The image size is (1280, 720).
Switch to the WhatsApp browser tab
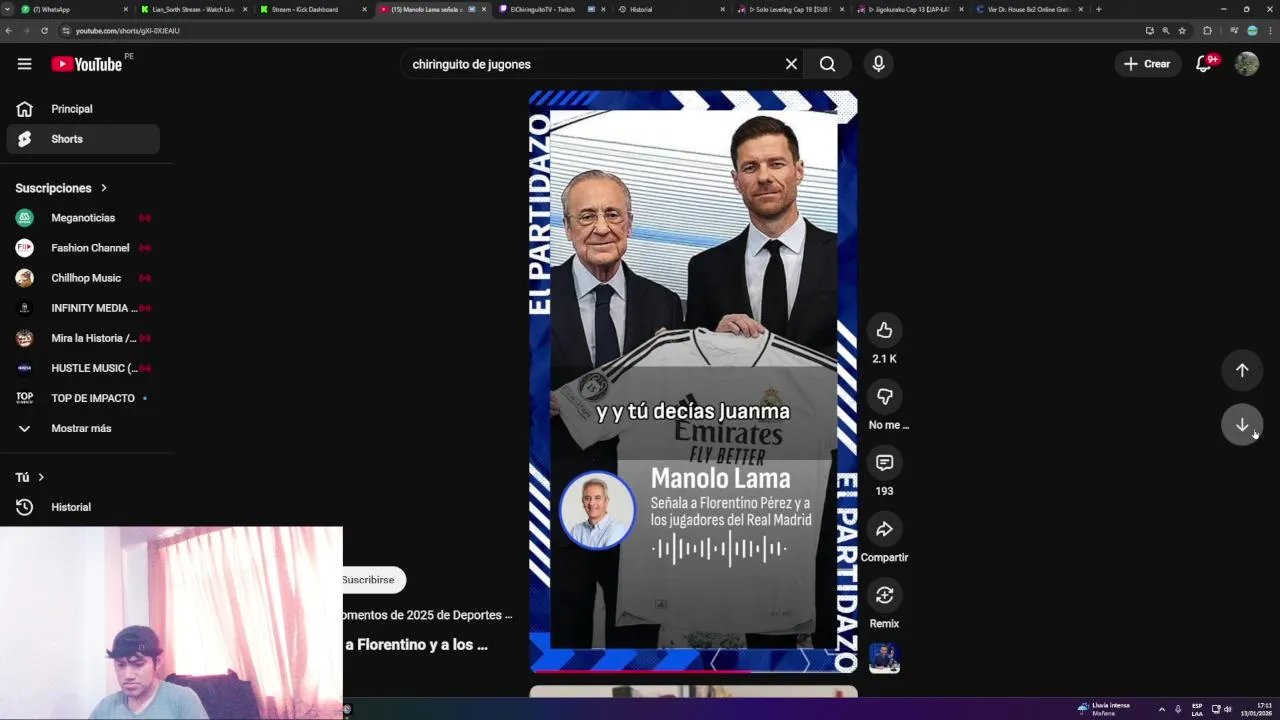click(x=76, y=9)
